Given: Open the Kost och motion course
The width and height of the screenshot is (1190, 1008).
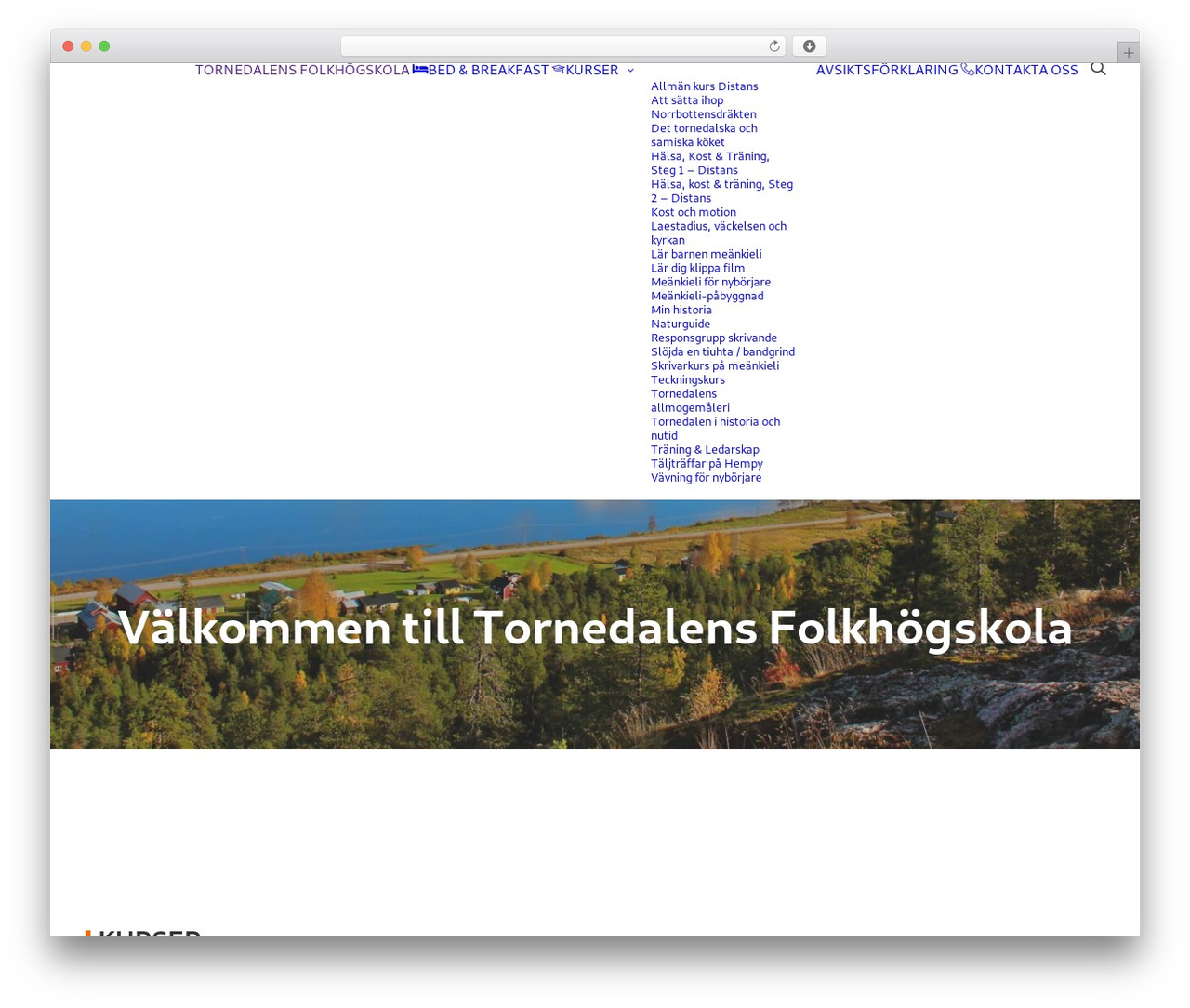Looking at the screenshot, I should (x=694, y=212).
